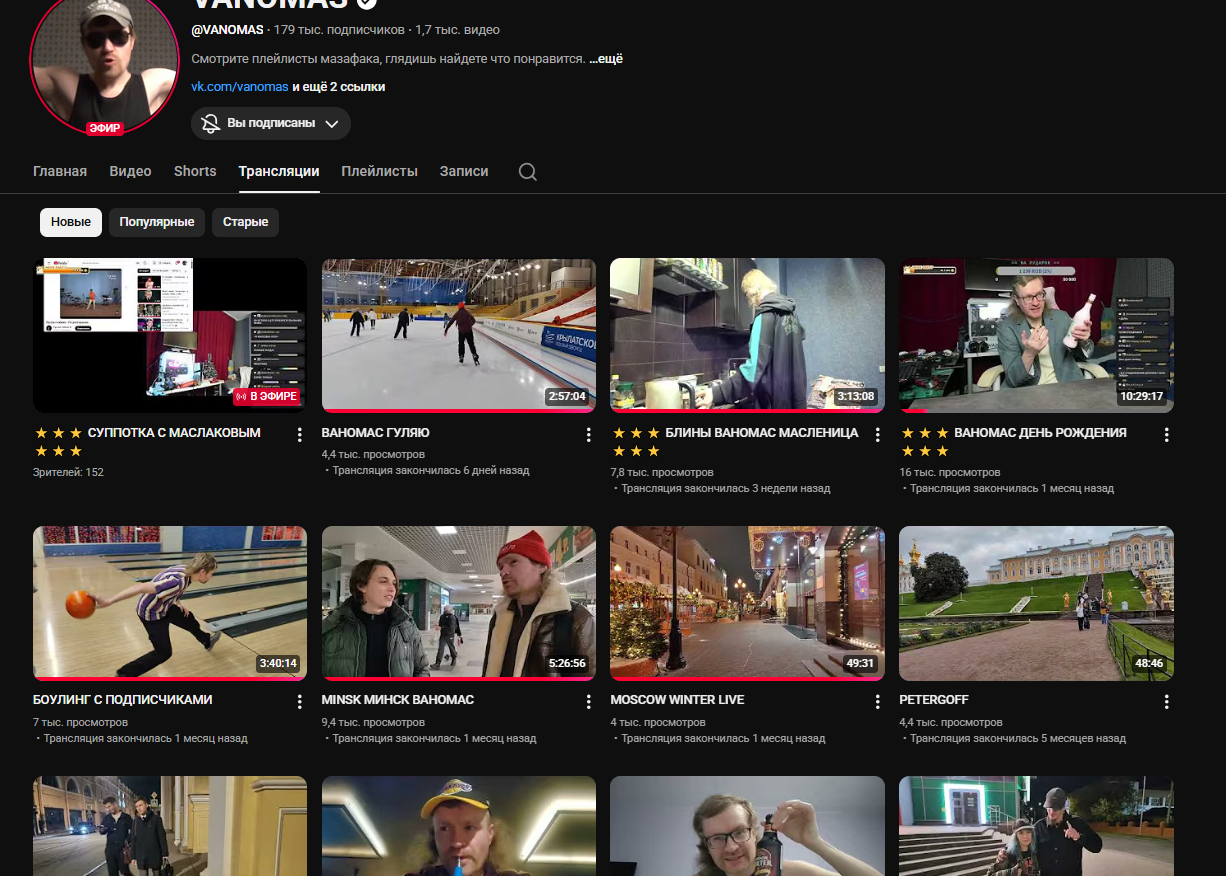
Task: Open options for БОУЛИНГ С ПОДПИСЧИКАМИ video
Action: pyautogui.click(x=299, y=701)
